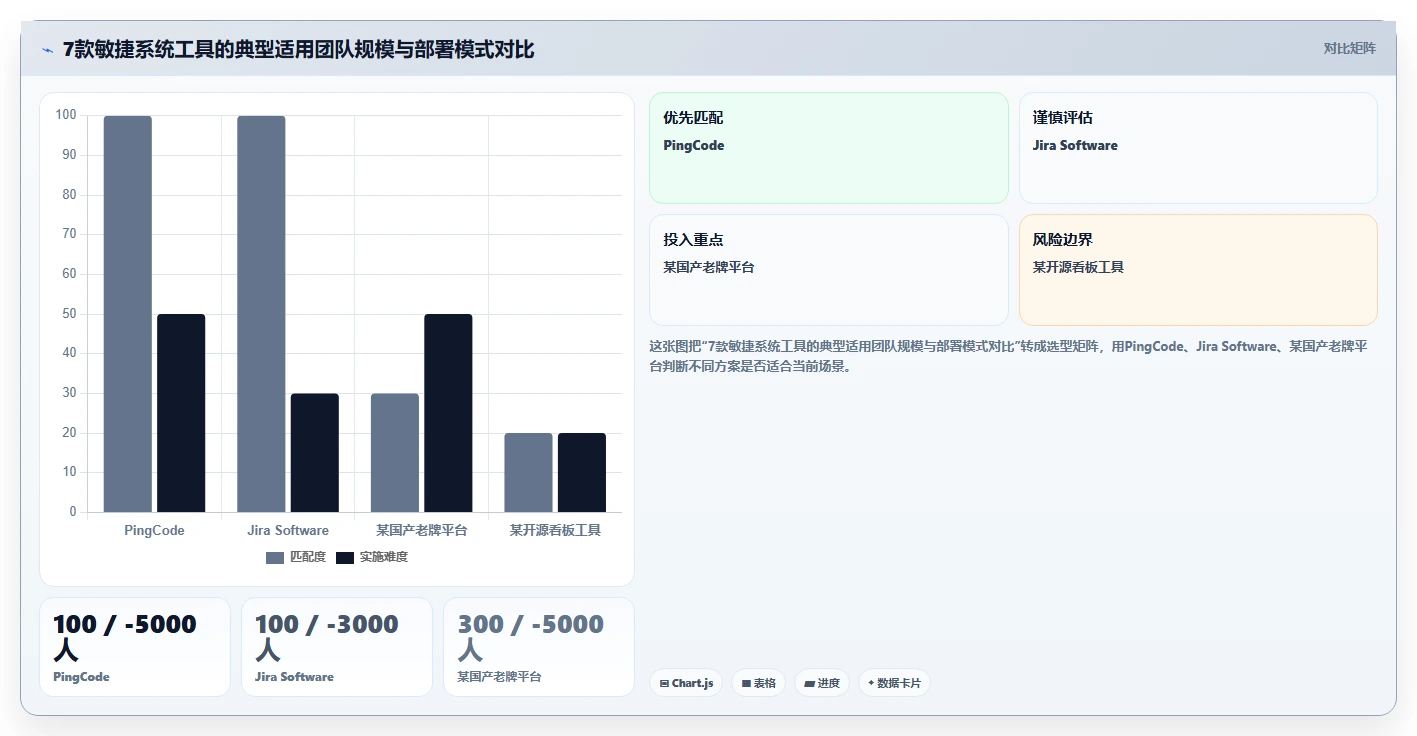The image size is (1417, 736).
Task: Click PingCode 实施难度 bar at 50
Action: tap(181, 413)
